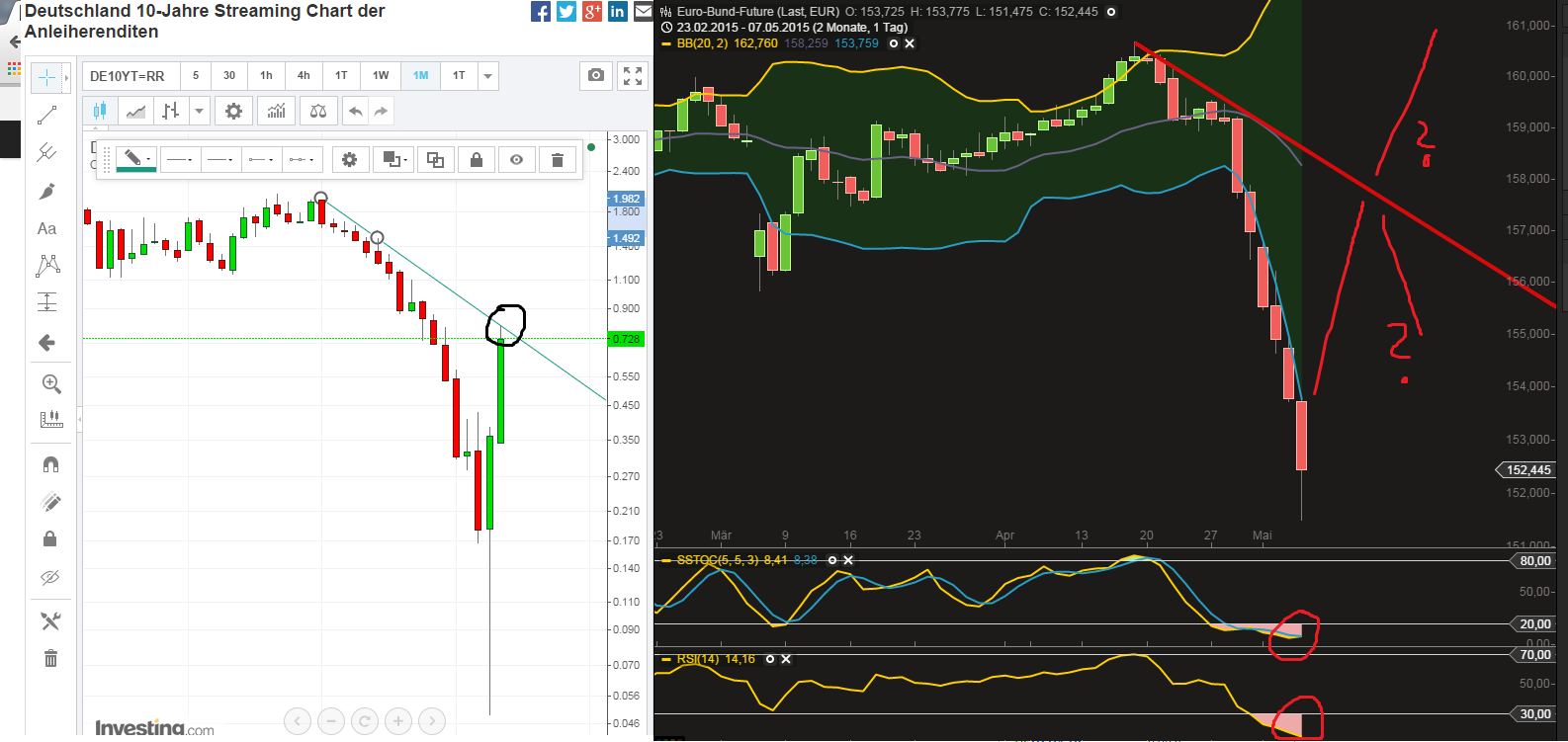Select the 1h interval

coord(266,76)
